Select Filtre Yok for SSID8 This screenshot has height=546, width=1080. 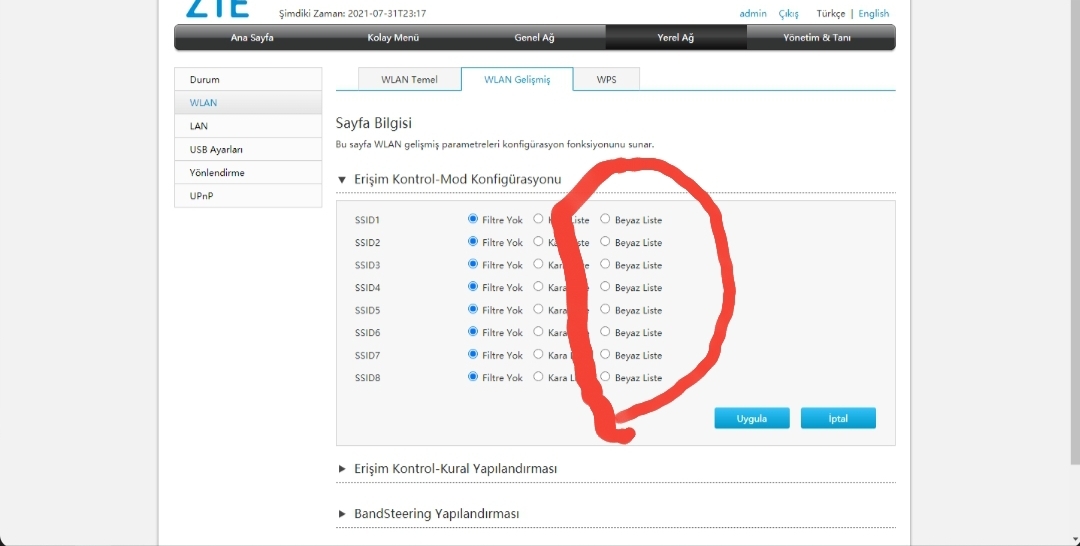pyautogui.click(x=472, y=377)
